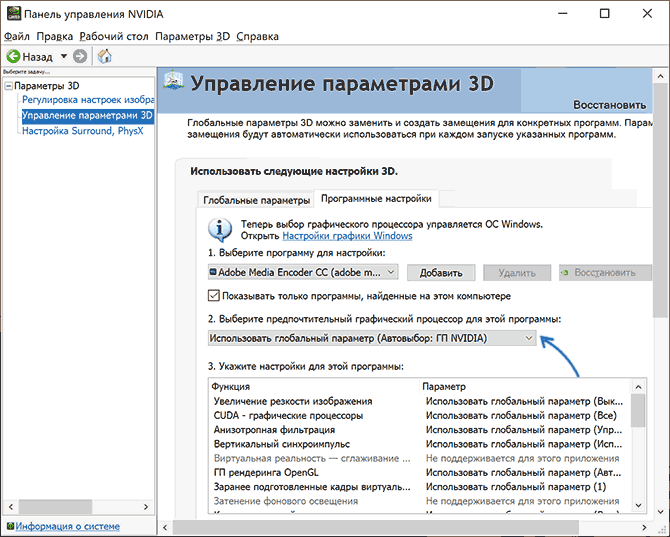Click Восстановить link in the header
The image size is (670, 537).
[609, 105]
